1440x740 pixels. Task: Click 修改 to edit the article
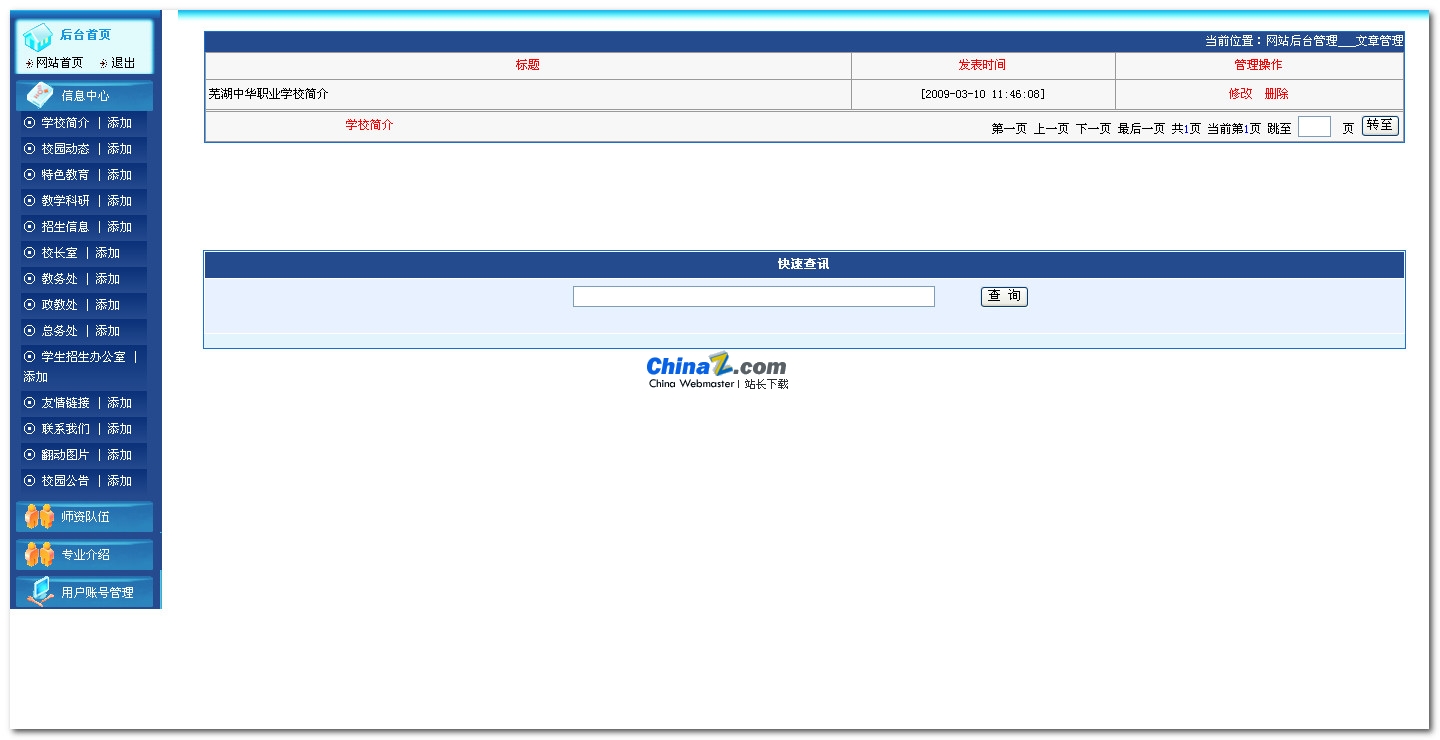1240,94
